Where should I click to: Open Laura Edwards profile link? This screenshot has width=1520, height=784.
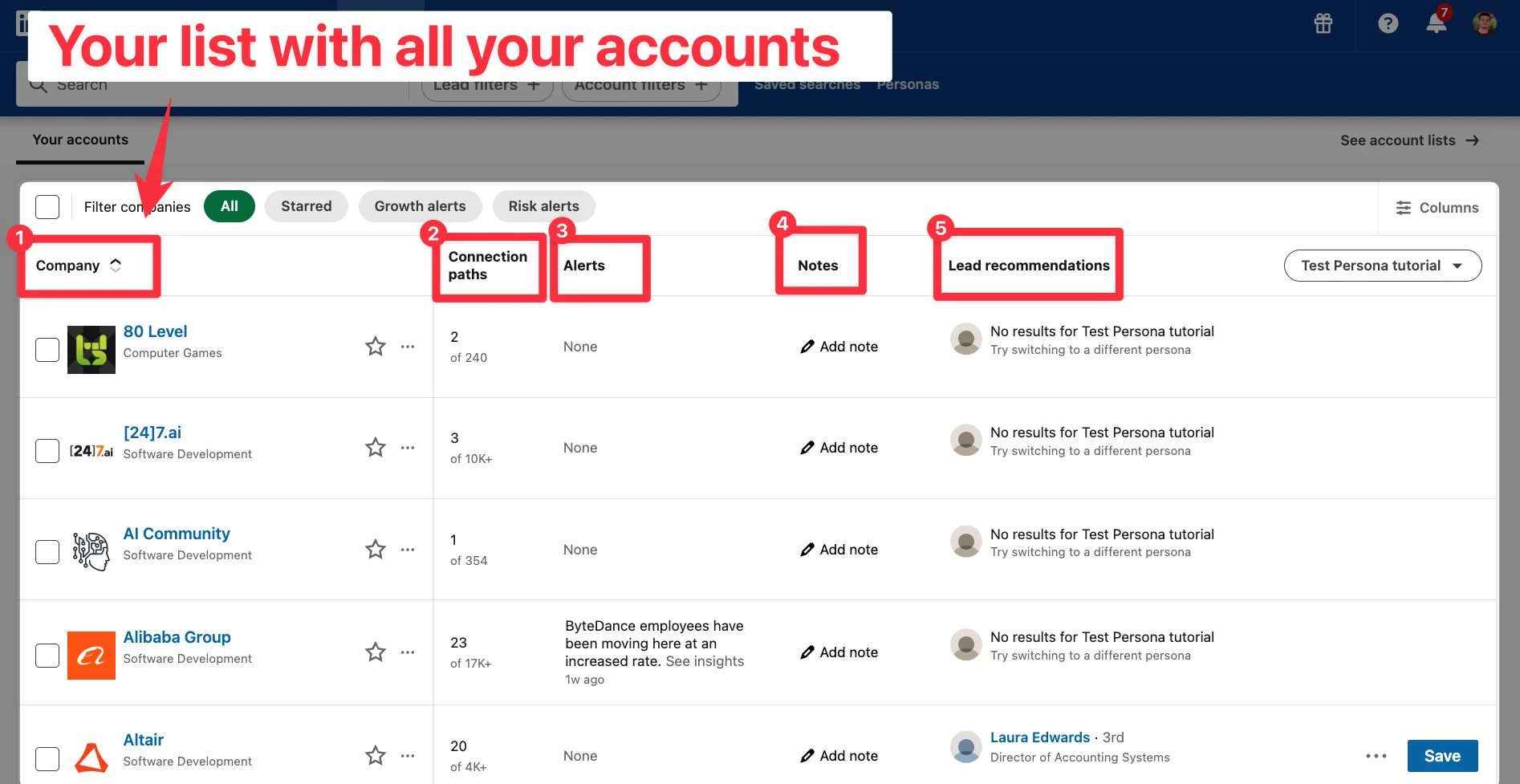click(1040, 737)
